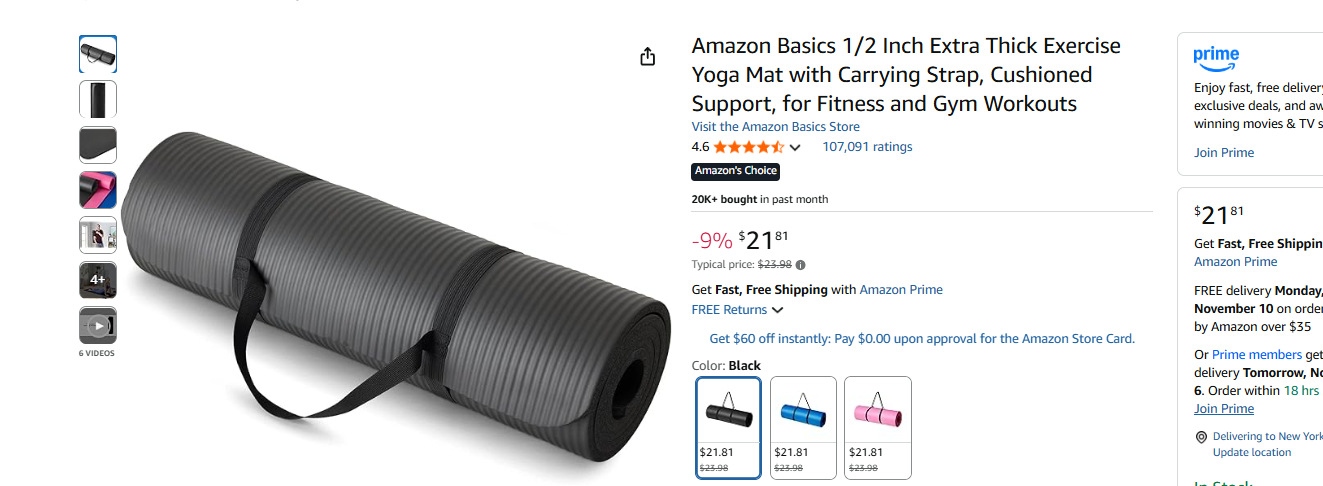Click the share icon above product image

[647, 57]
